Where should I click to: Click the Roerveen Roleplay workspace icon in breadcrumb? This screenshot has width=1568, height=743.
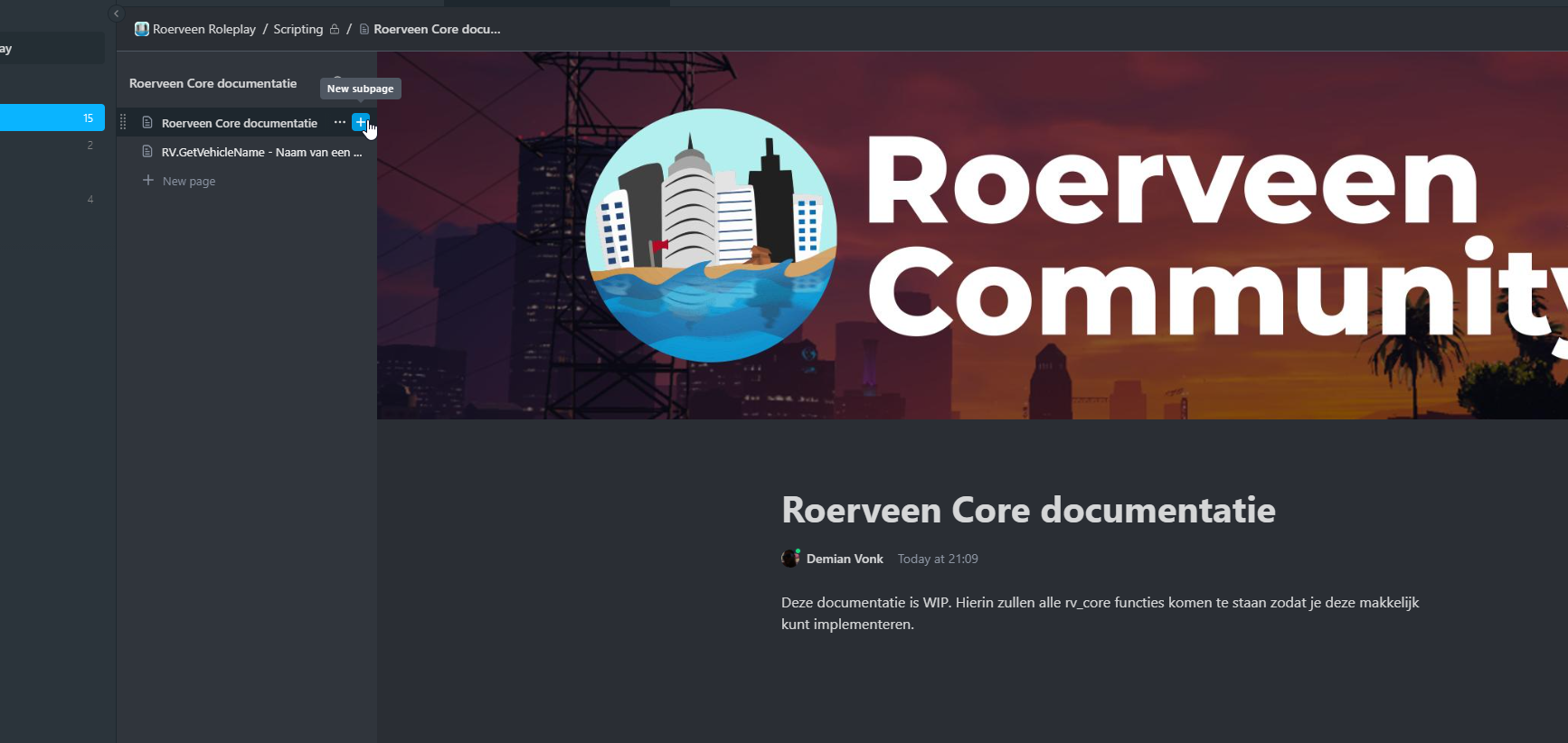pyautogui.click(x=142, y=29)
